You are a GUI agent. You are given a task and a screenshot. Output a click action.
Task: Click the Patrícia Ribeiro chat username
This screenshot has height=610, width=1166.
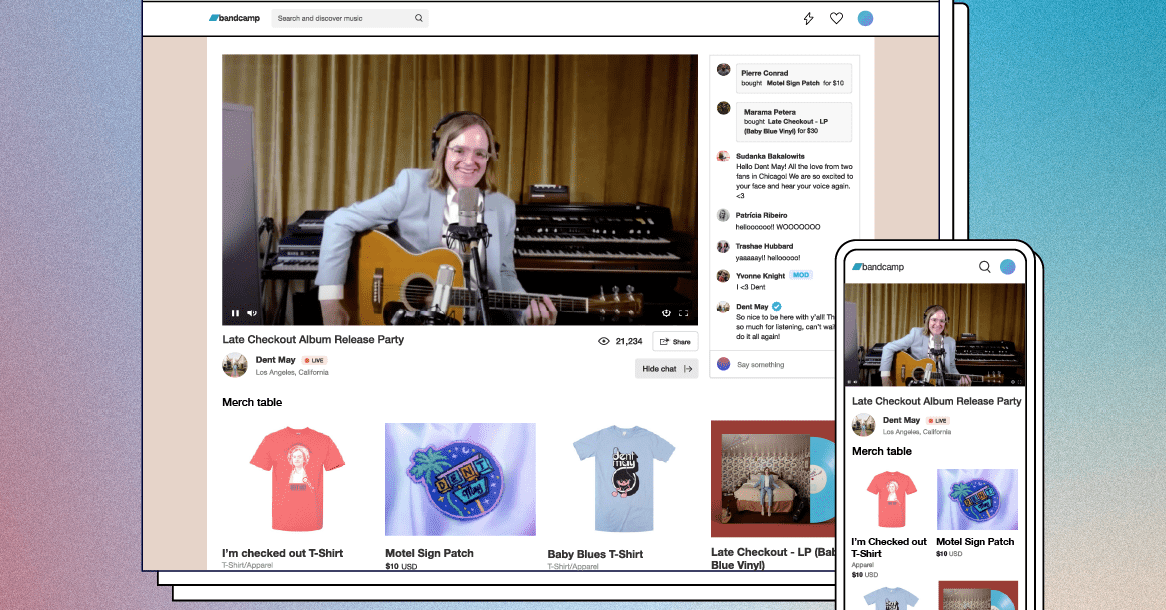click(761, 215)
